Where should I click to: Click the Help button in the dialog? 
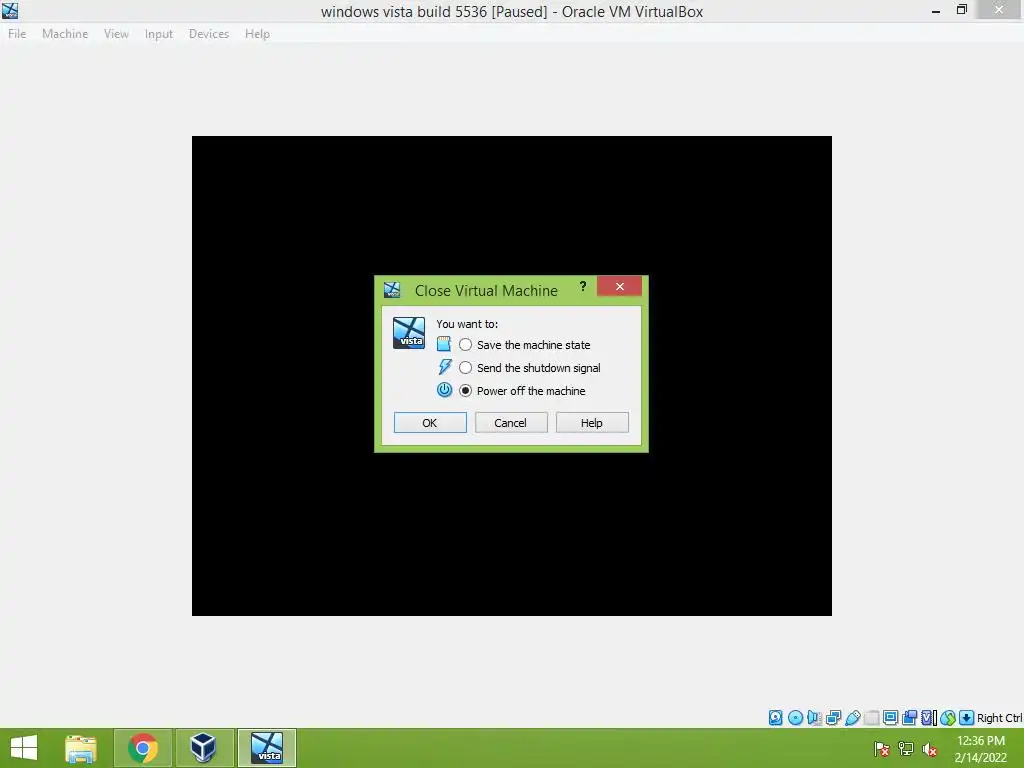pos(592,423)
